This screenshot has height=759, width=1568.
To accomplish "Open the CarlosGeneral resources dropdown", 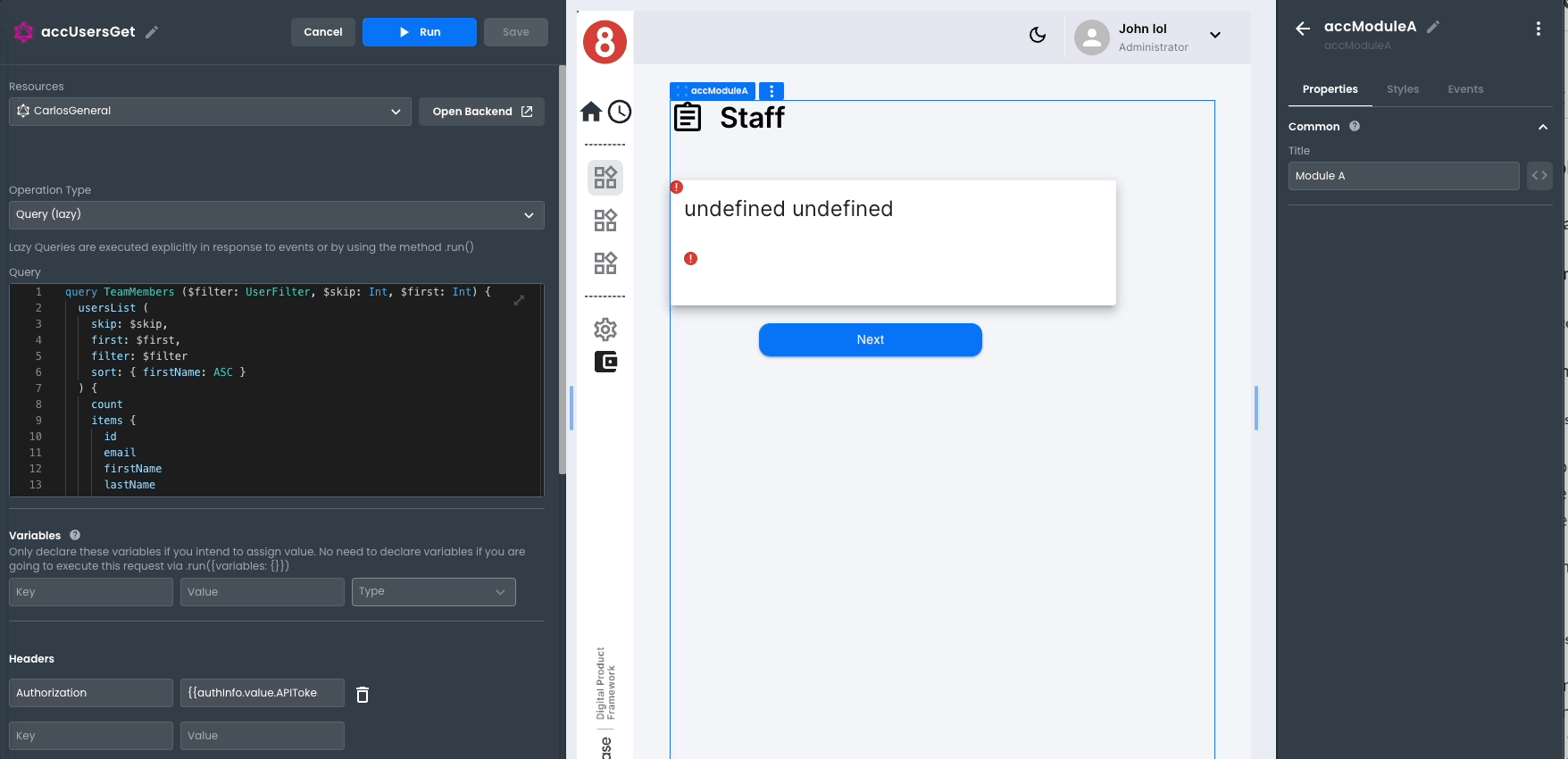I will pos(210,112).
